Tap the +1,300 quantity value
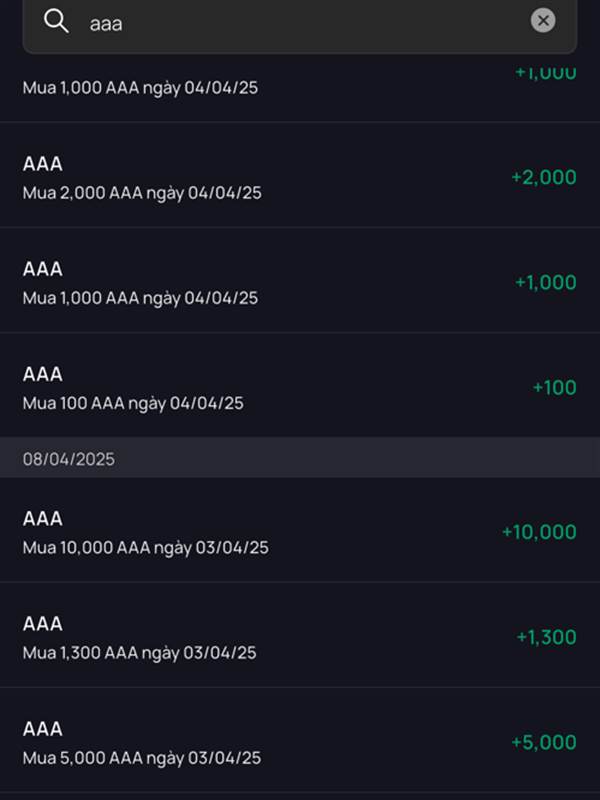The image size is (600, 800). pyautogui.click(x=546, y=637)
